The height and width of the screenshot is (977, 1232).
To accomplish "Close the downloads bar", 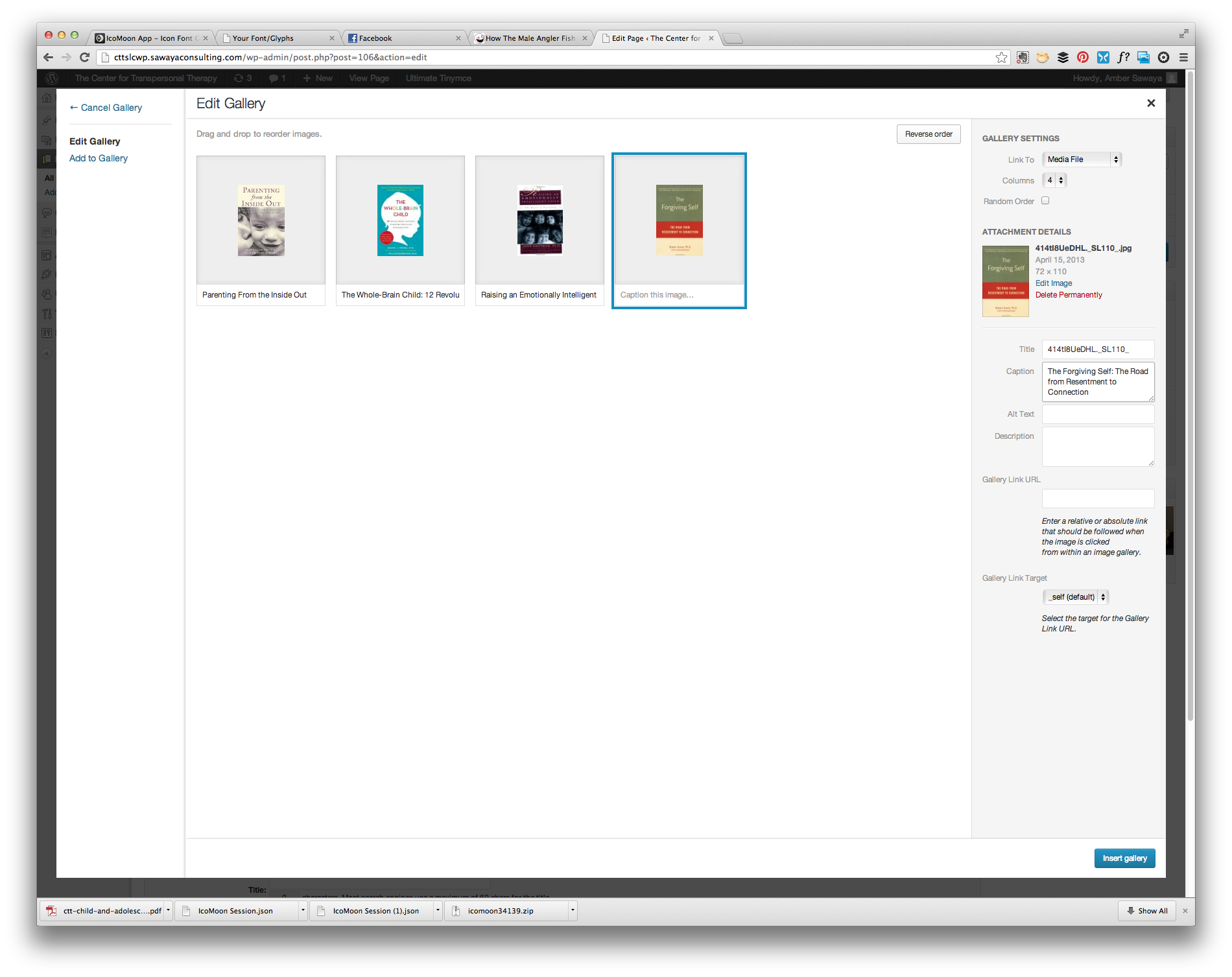I will point(1185,911).
